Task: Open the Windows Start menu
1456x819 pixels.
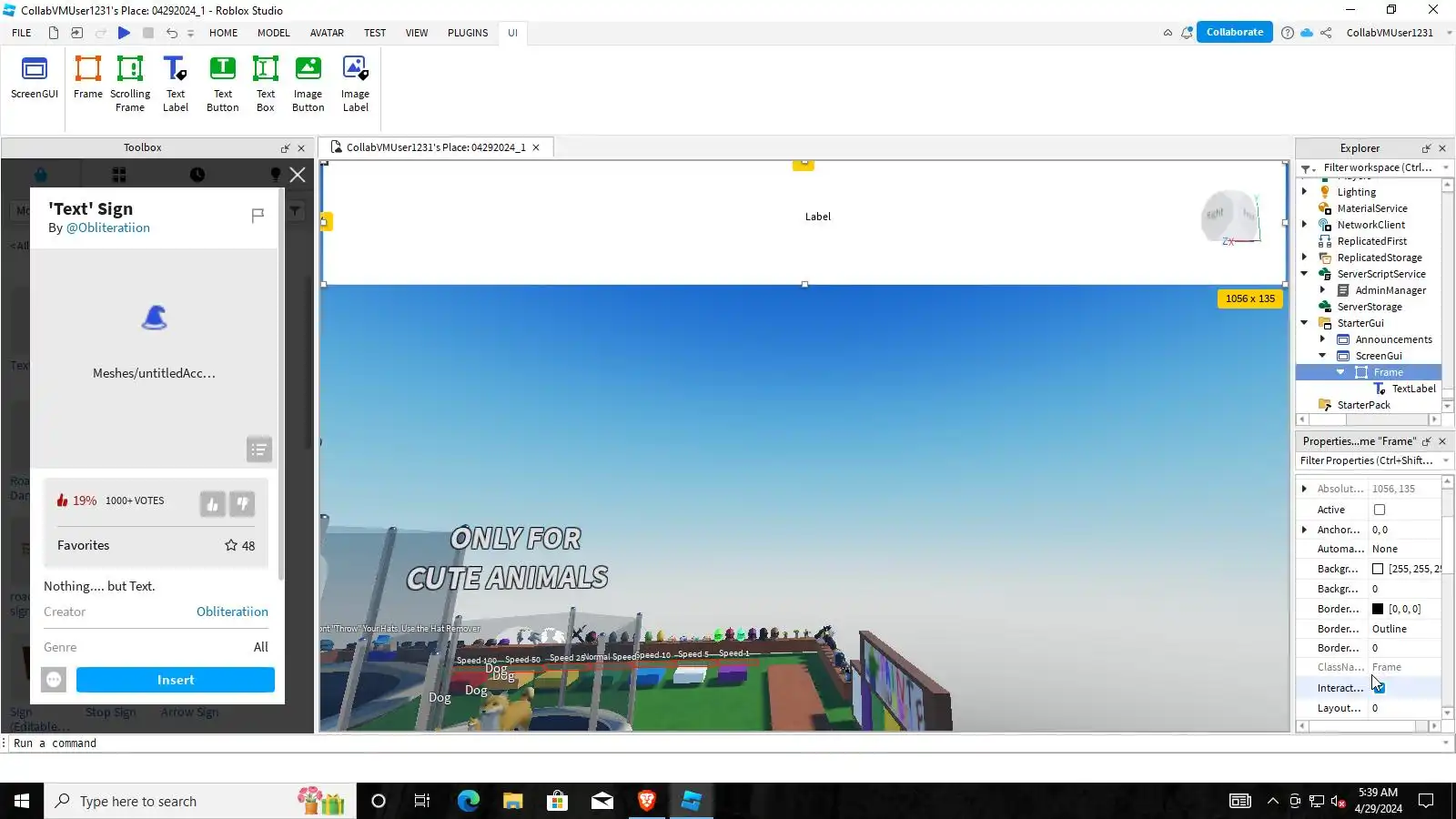Action: tap(22, 801)
